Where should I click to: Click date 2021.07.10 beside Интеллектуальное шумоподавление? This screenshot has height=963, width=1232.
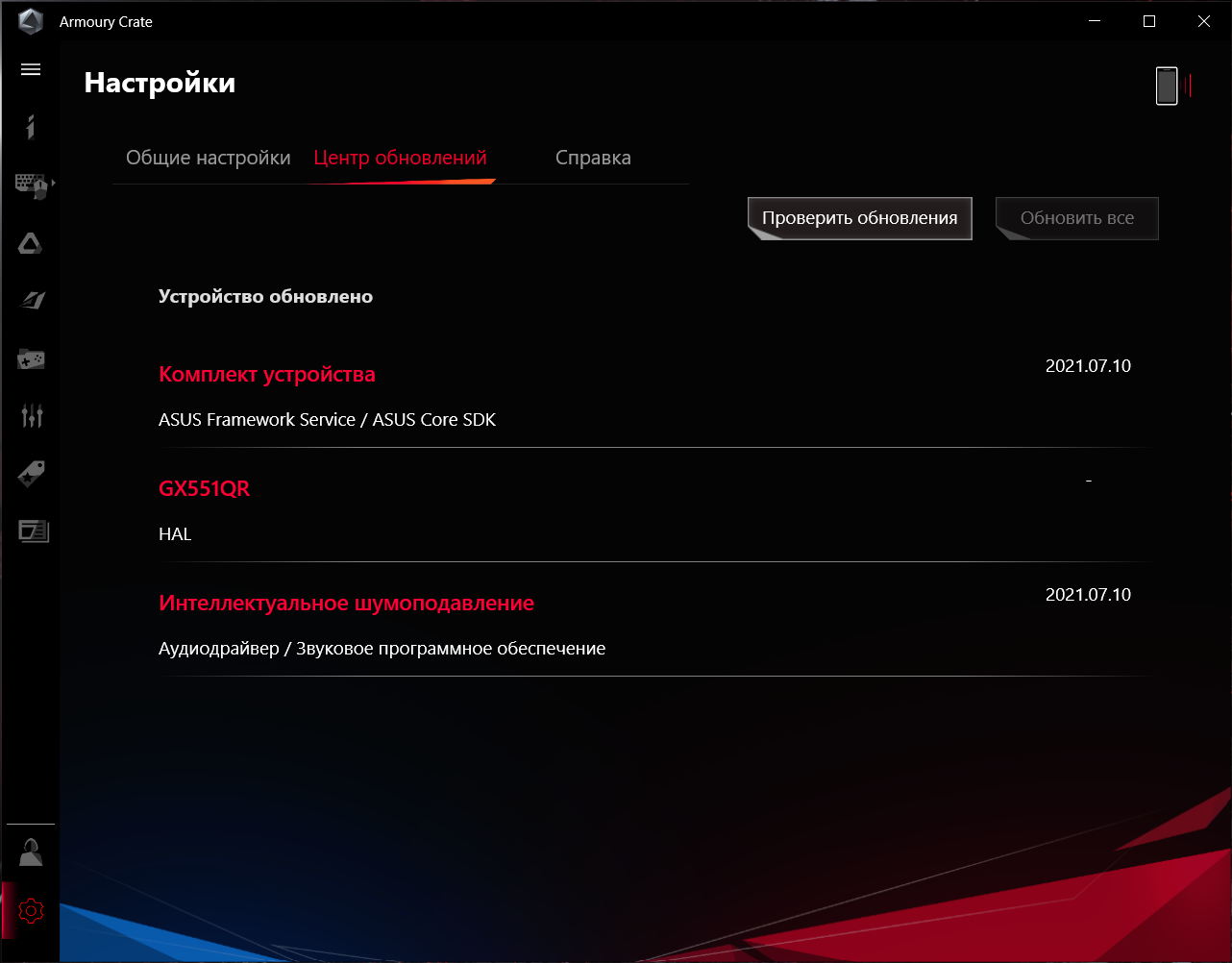(x=1088, y=594)
